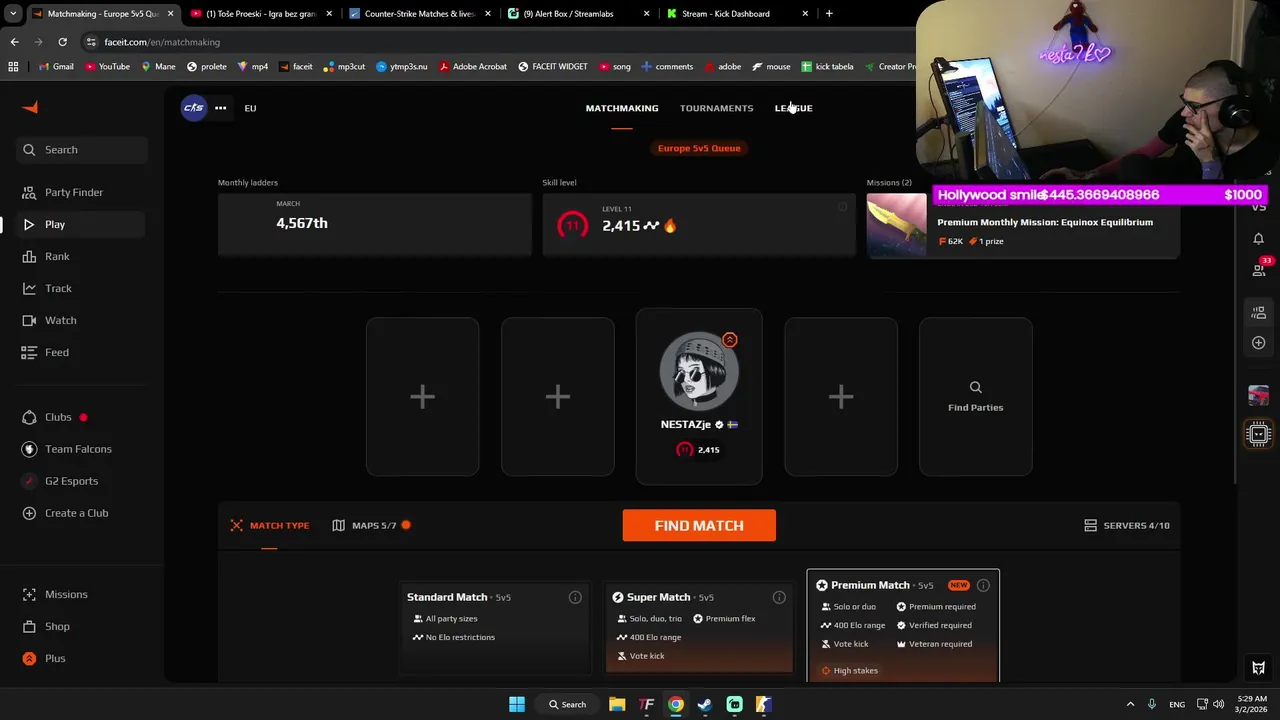Open MAPS 5/7 tab

point(371,525)
